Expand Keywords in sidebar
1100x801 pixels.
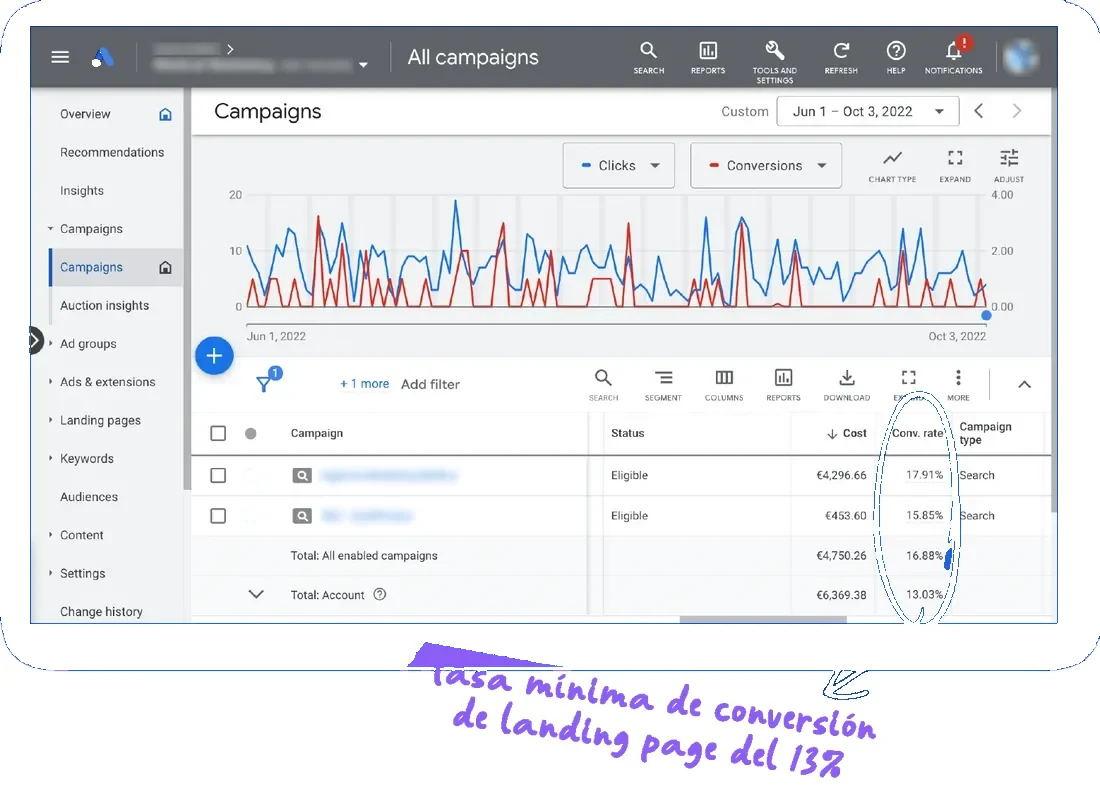[x=51, y=458]
